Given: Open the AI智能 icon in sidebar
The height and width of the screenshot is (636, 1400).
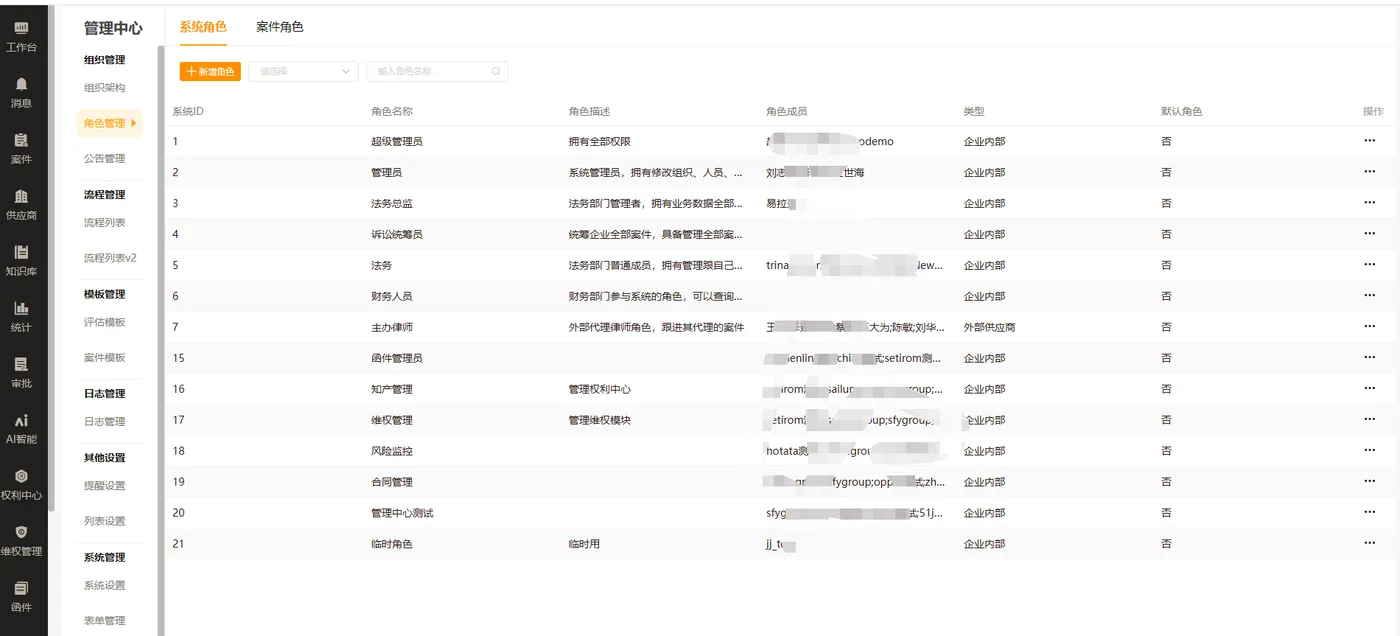Looking at the screenshot, I should point(21,421).
